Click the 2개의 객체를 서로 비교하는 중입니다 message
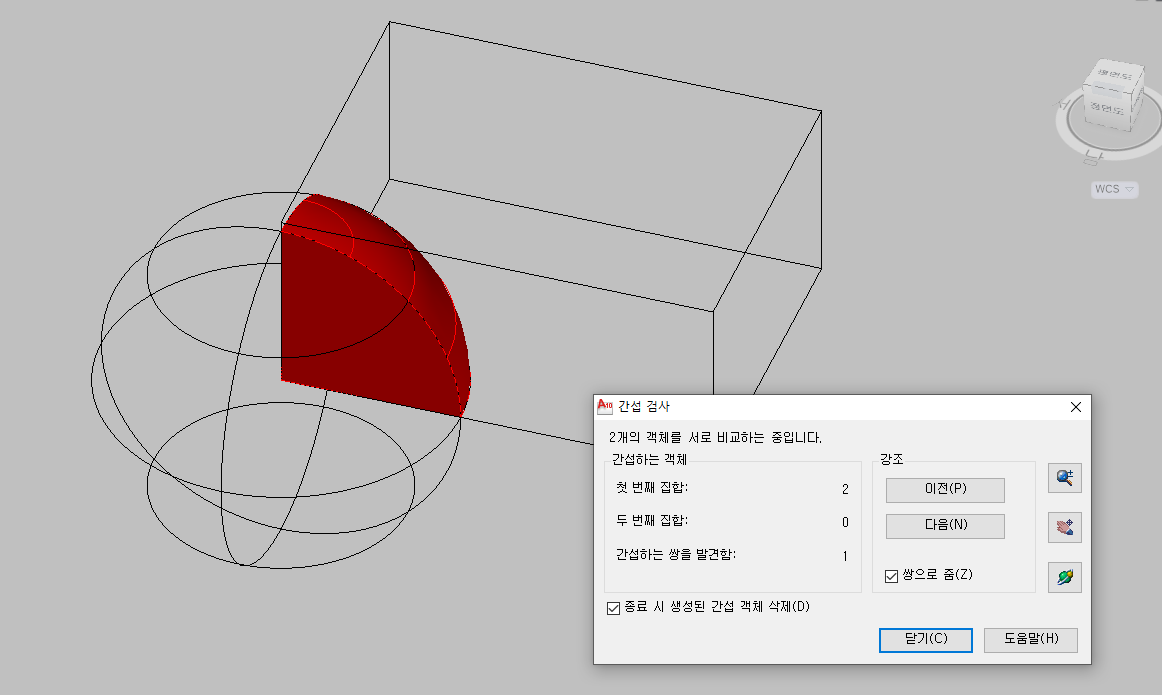1162x695 pixels. pyautogui.click(x=715, y=437)
